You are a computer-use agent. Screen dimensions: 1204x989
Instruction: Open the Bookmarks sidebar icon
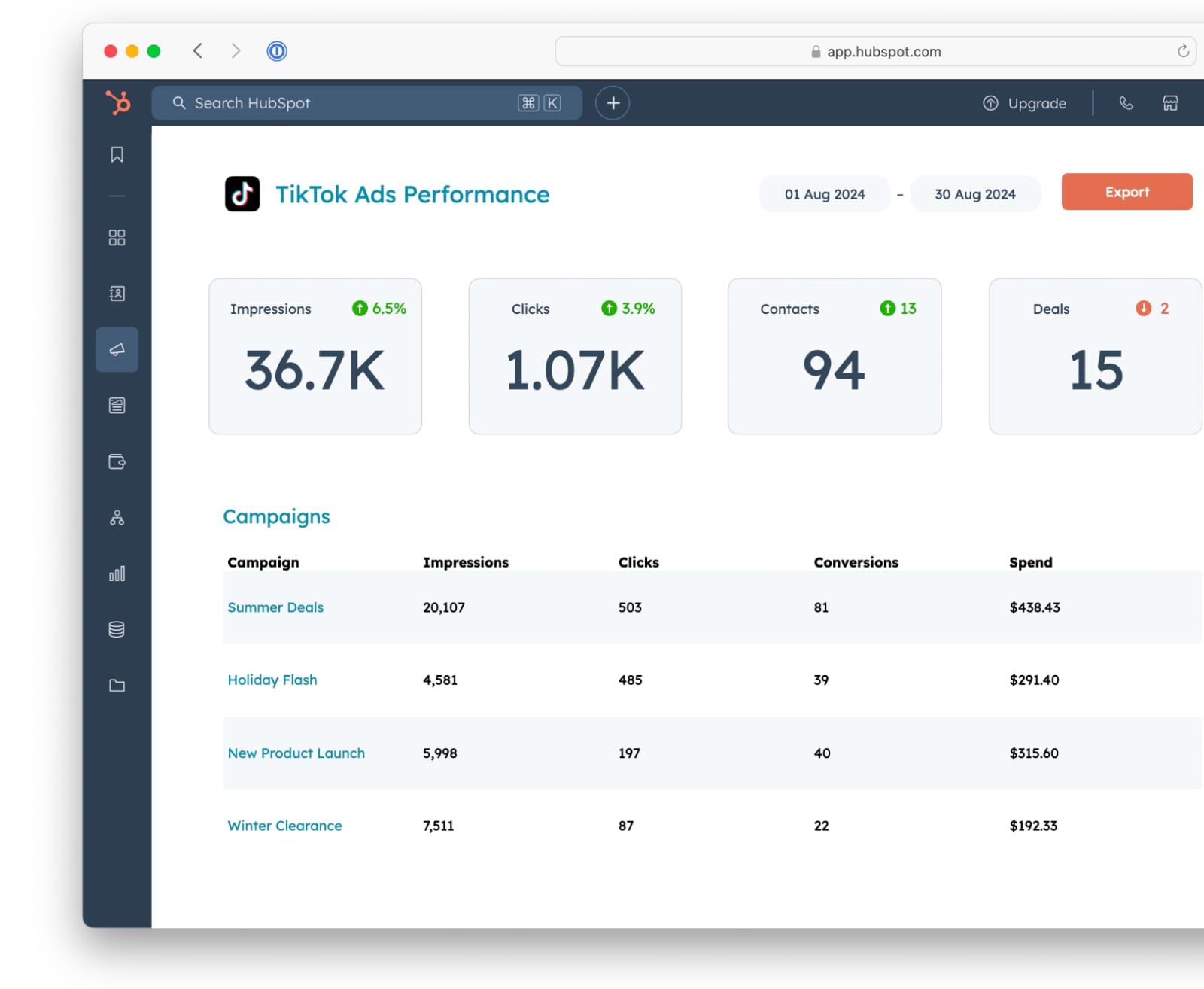click(117, 154)
